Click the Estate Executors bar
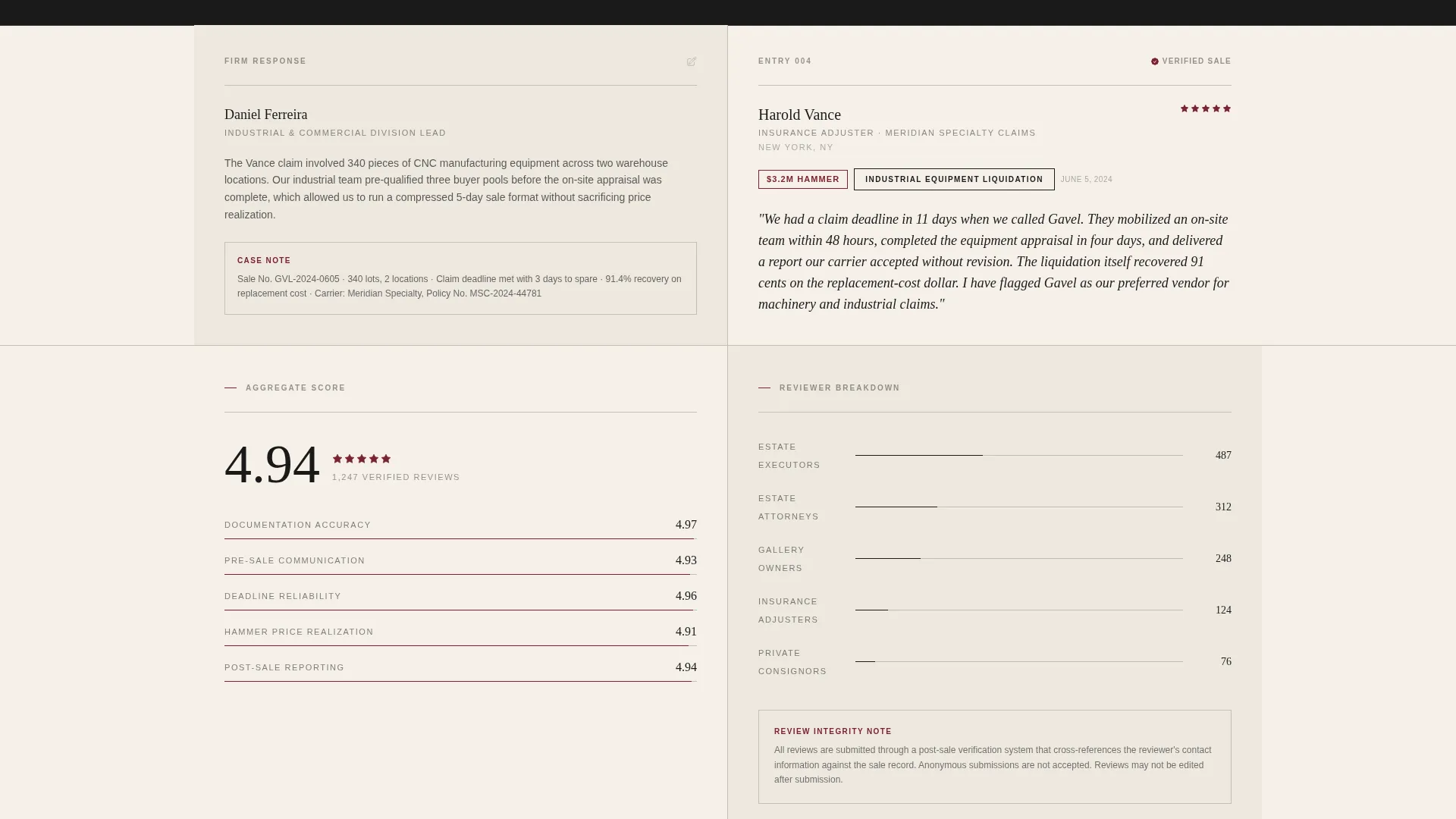This screenshot has width=1456, height=819. coord(1019,455)
